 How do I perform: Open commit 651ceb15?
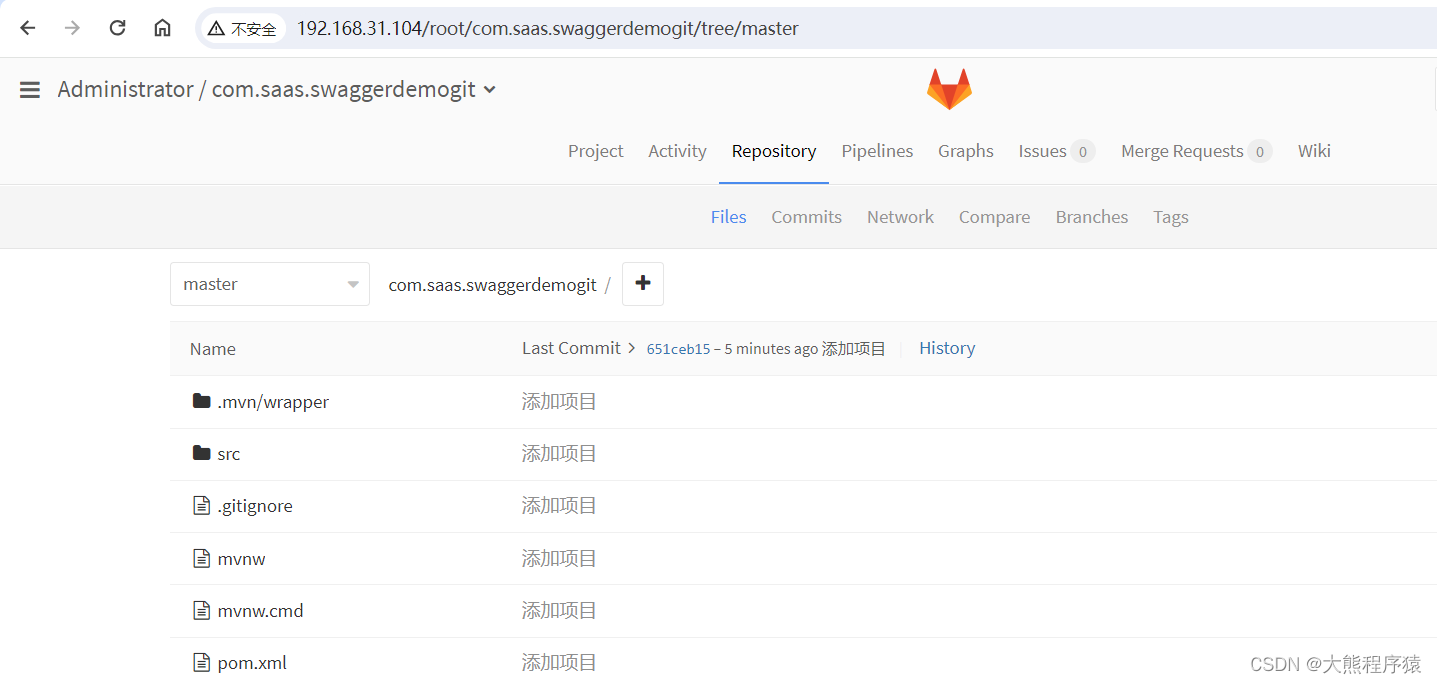coord(678,348)
